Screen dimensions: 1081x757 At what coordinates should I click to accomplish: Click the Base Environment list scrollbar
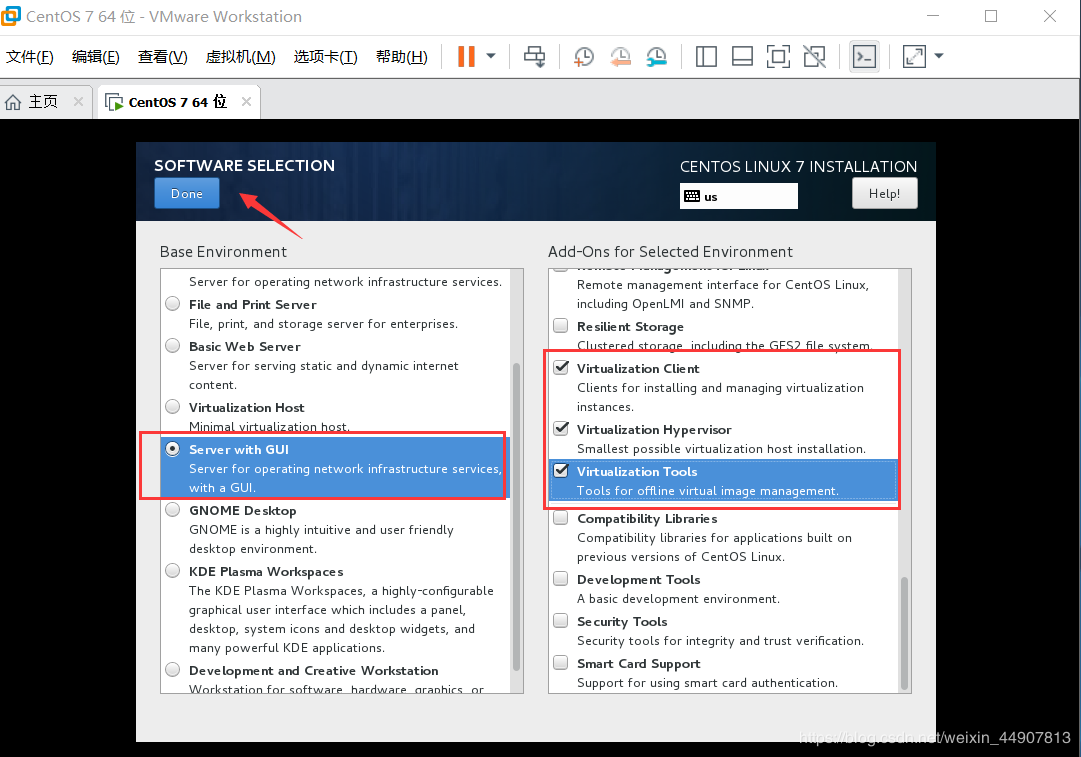coord(516,517)
